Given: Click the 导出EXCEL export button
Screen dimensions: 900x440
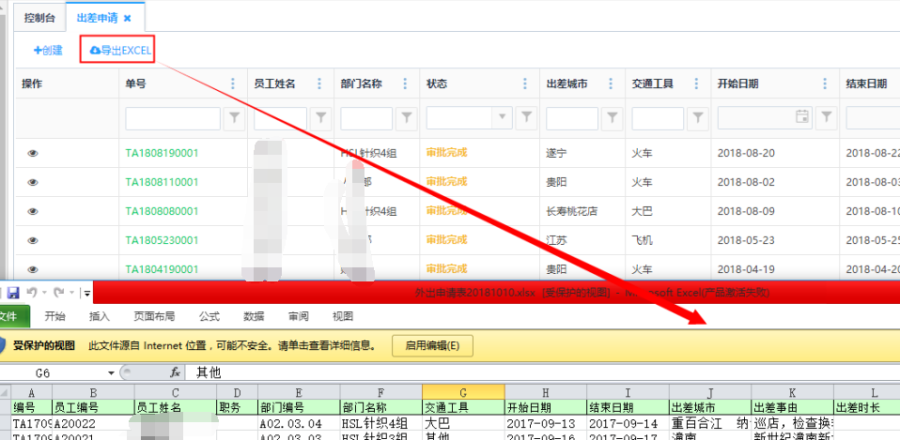Looking at the screenshot, I should pos(119,49).
